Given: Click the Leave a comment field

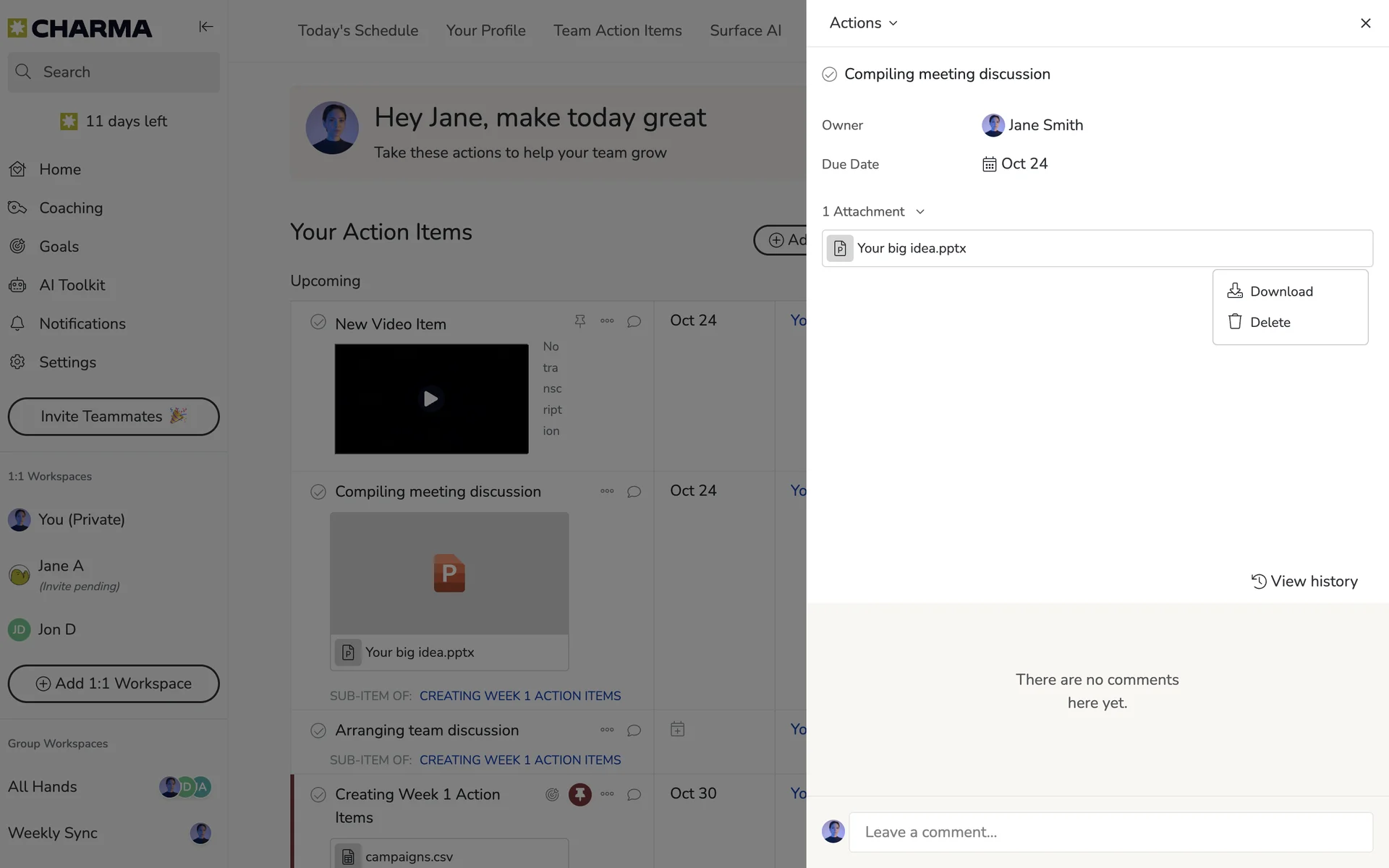Looking at the screenshot, I should [1110, 832].
